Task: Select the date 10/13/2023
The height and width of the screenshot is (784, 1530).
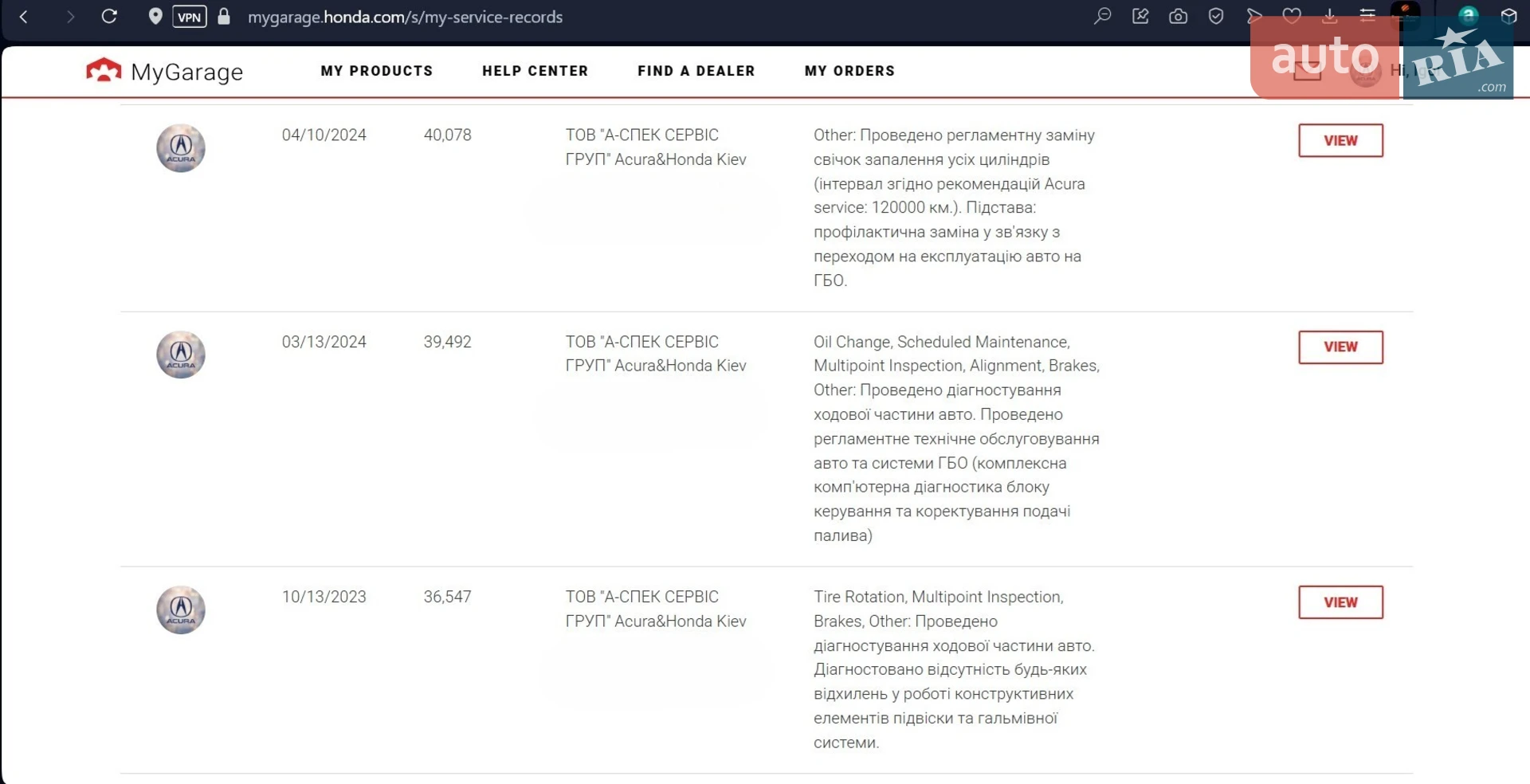Action: [324, 597]
